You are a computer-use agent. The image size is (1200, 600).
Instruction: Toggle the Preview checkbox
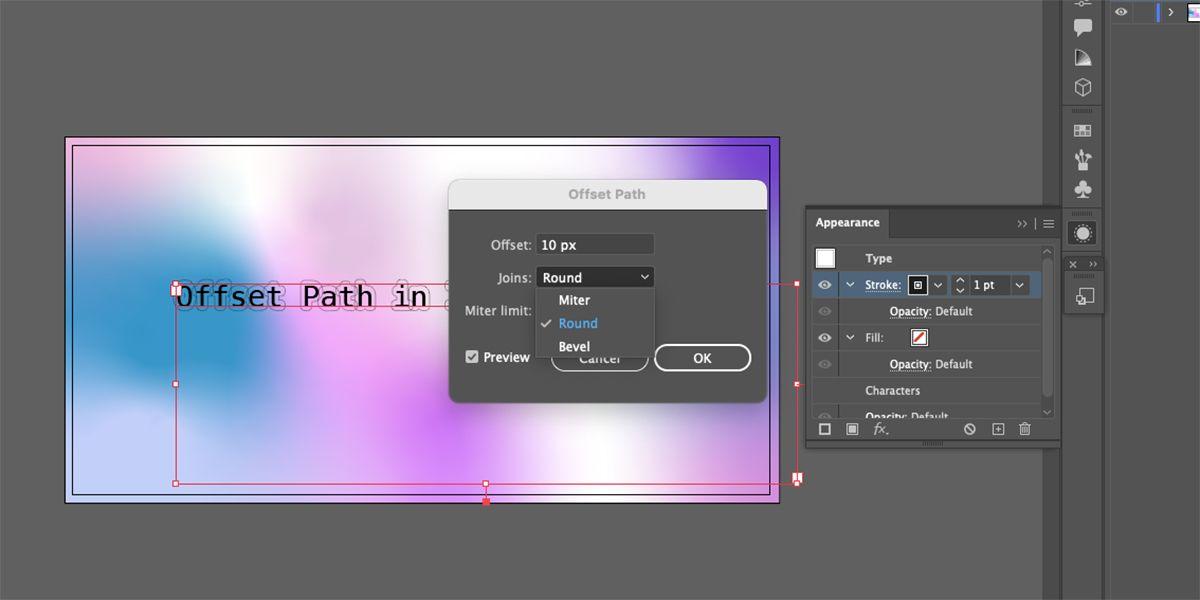click(472, 357)
